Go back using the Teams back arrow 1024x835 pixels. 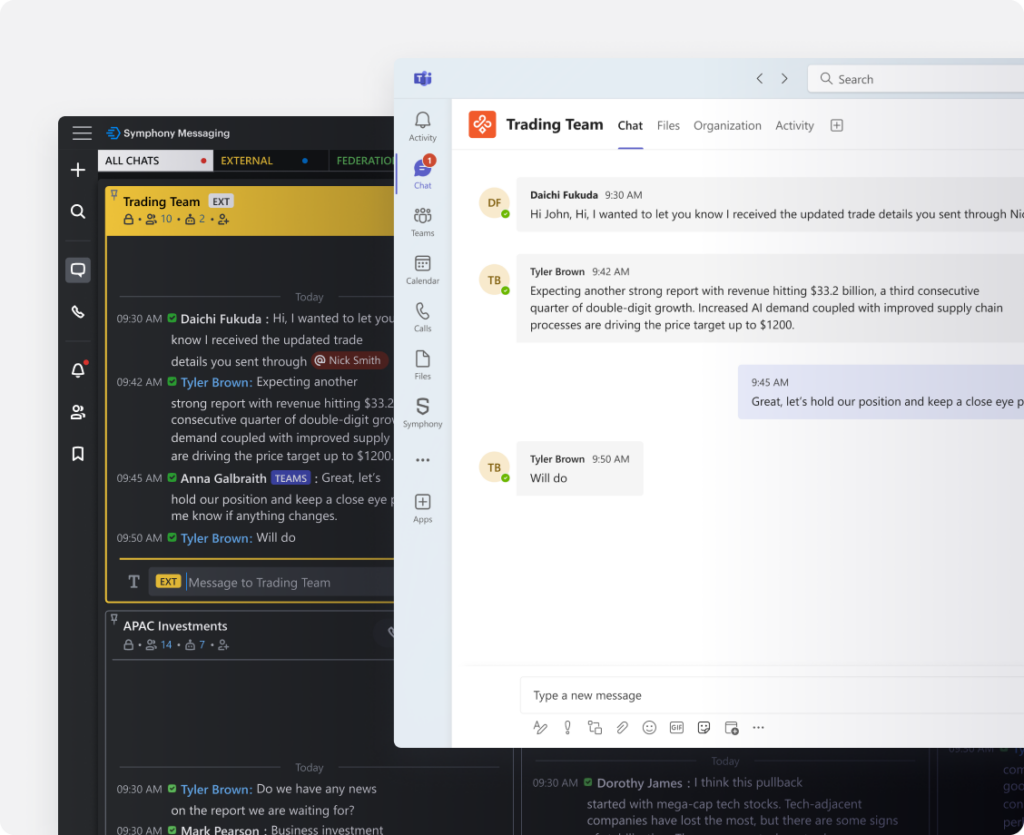pos(759,79)
